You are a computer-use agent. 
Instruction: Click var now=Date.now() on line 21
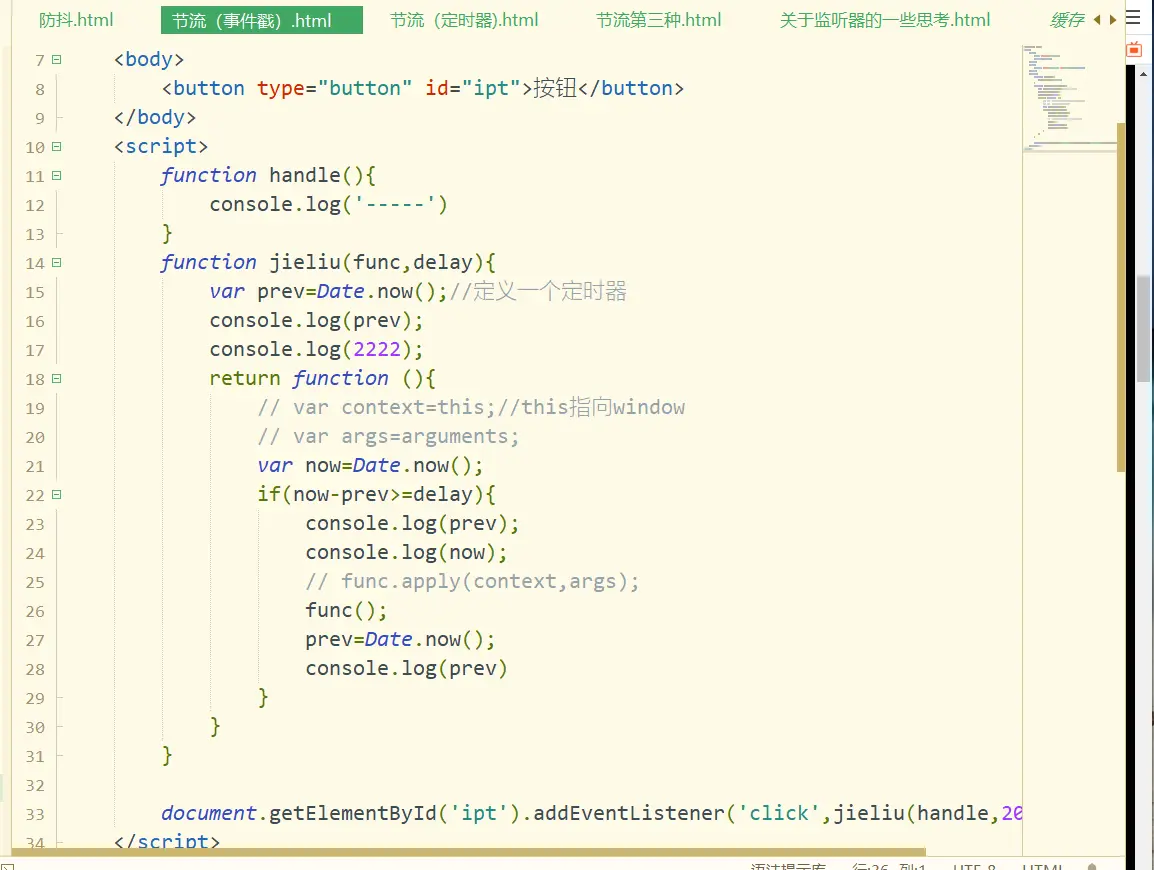[370, 466]
